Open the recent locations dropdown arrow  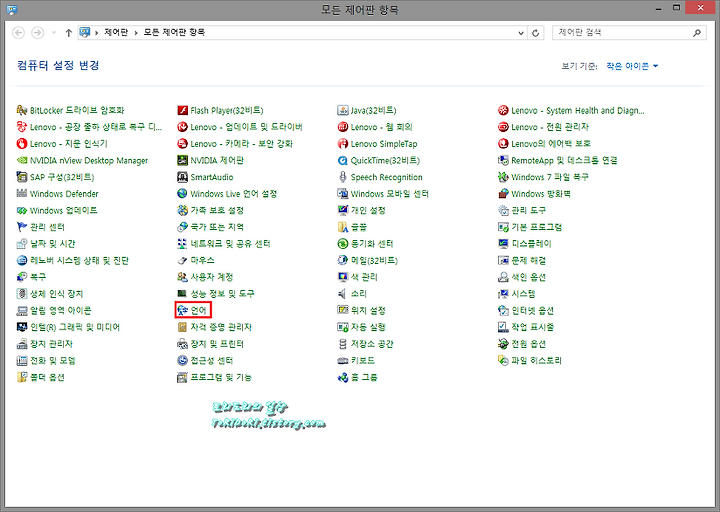point(54,33)
